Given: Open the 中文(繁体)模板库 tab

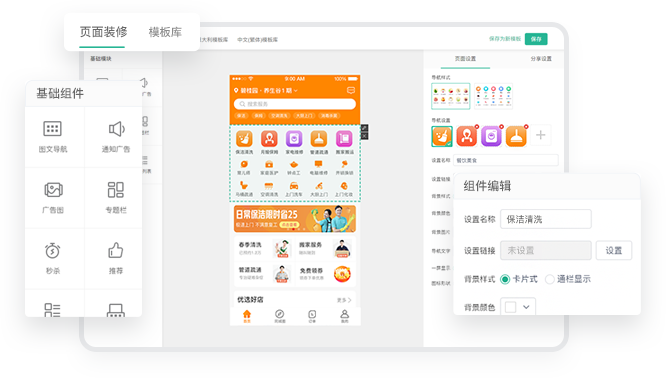Looking at the screenshot, I should [x=257, y=39].
